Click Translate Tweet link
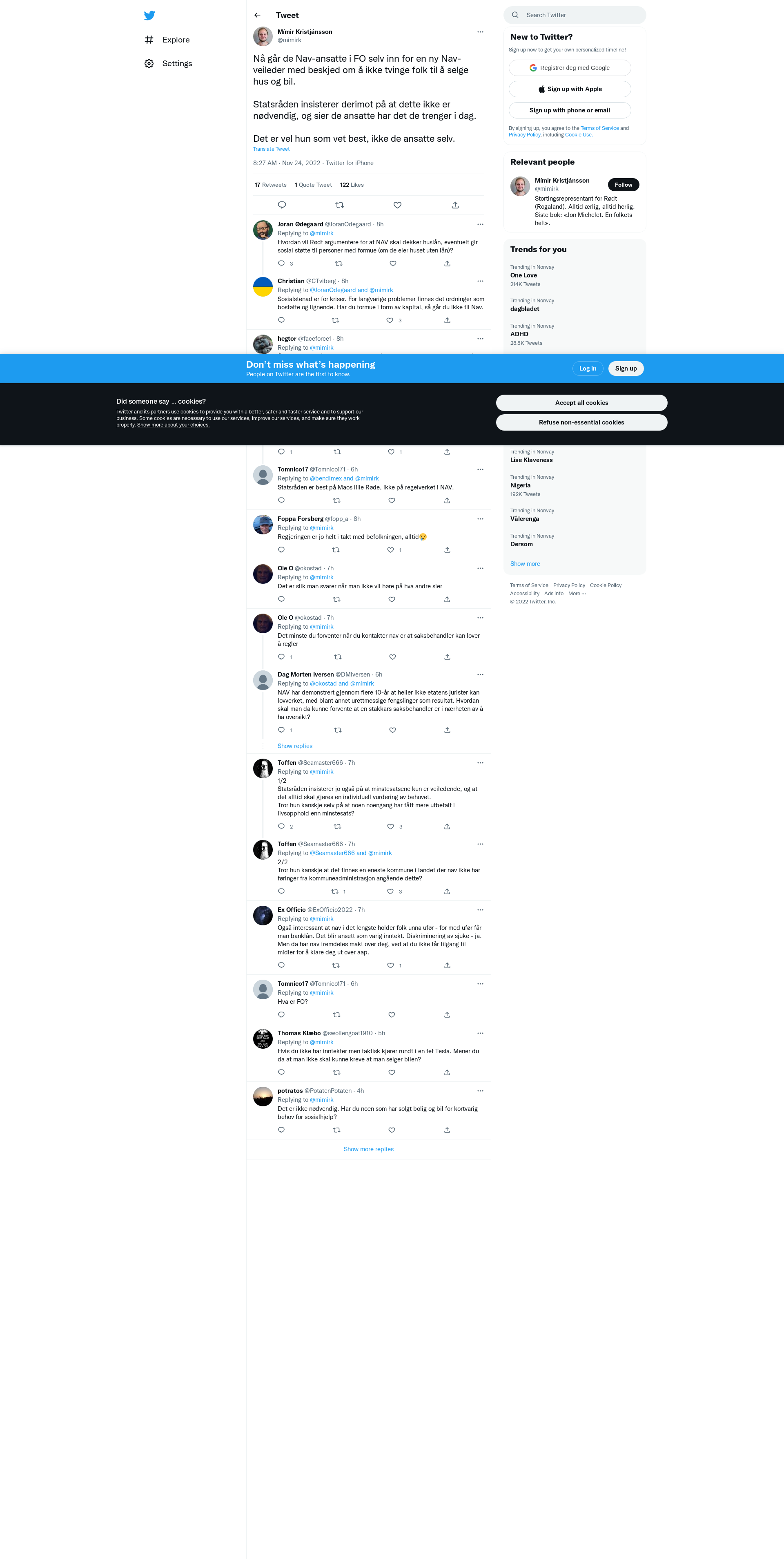This screenshot has height=1559, width=784. pos(271,149)
